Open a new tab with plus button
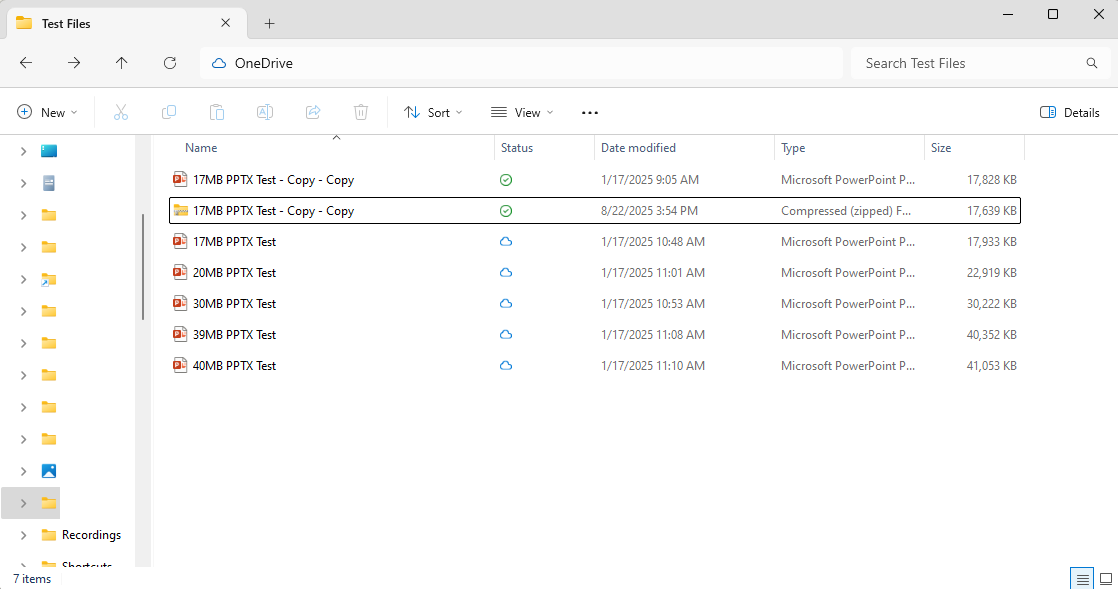Screen dimensions: 1118x589 tap(270, 24)
